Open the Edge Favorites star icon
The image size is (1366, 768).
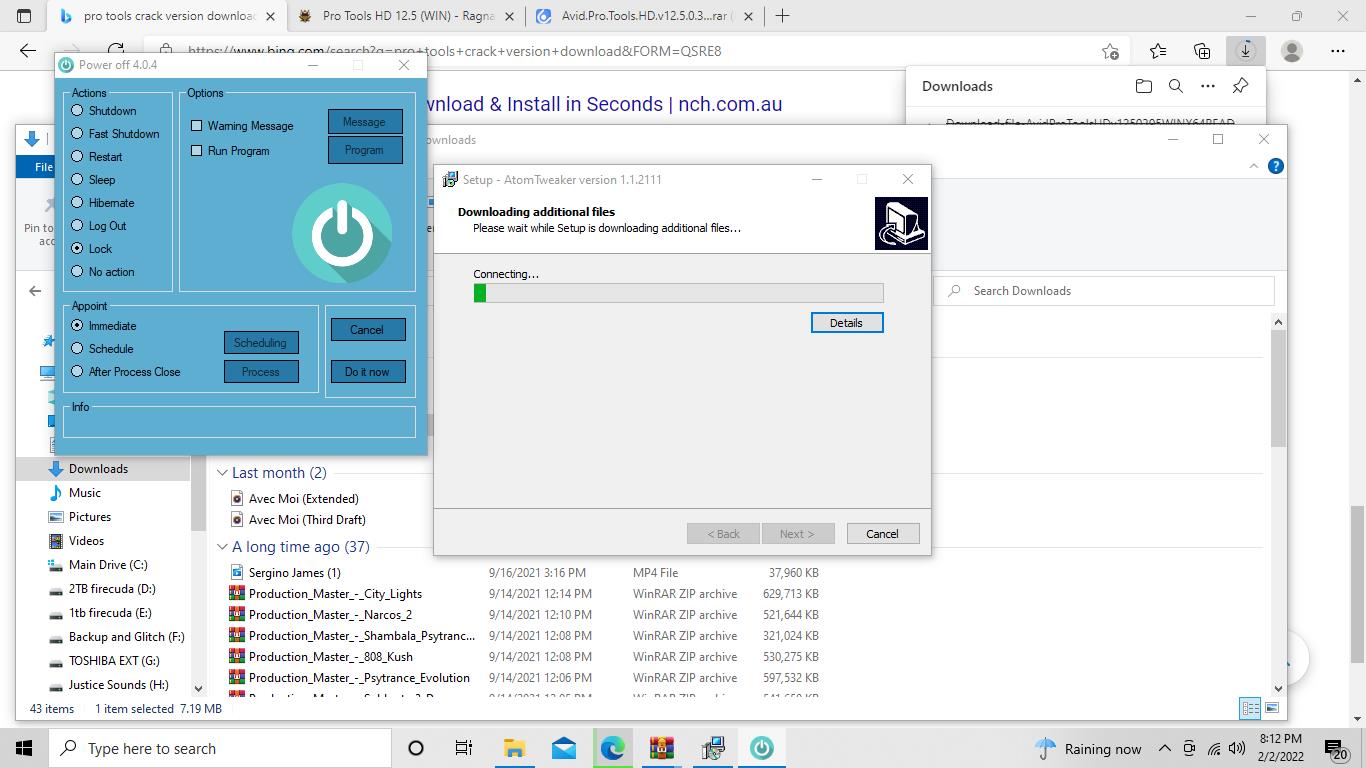click(1158, 51)
